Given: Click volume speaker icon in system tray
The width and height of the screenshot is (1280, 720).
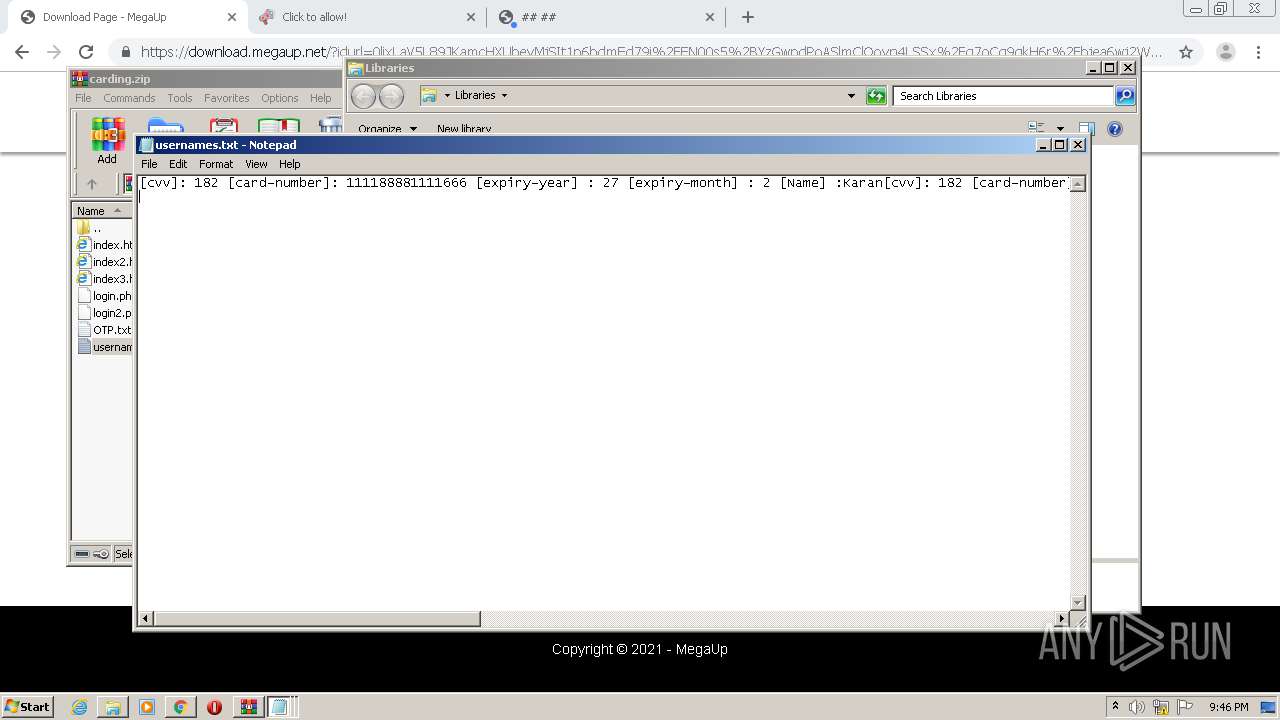Looking at the screenshot, I should point(1136,707).
